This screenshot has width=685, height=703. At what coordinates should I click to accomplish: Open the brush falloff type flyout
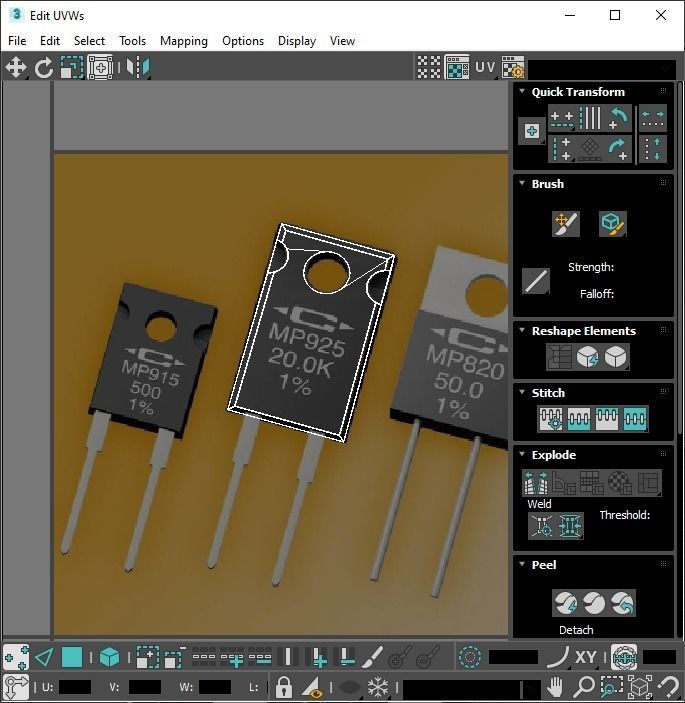pyautogui.click(x=536, y=281)
